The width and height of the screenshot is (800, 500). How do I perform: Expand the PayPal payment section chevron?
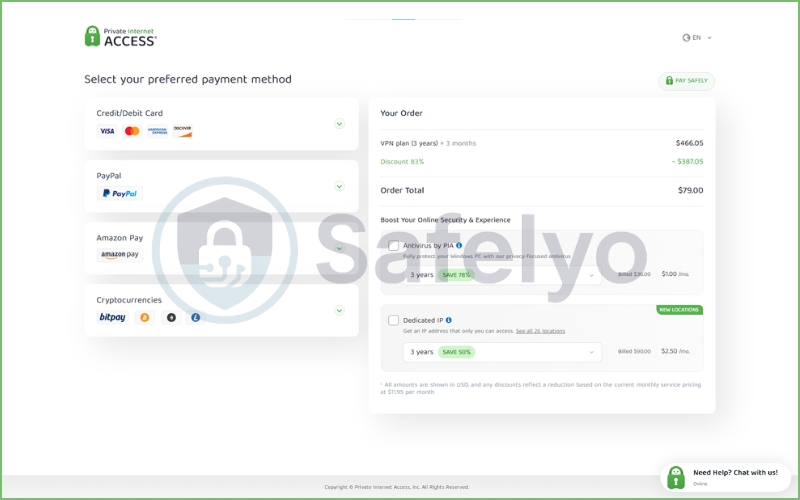pyautogui.click(x=339, y=186)
